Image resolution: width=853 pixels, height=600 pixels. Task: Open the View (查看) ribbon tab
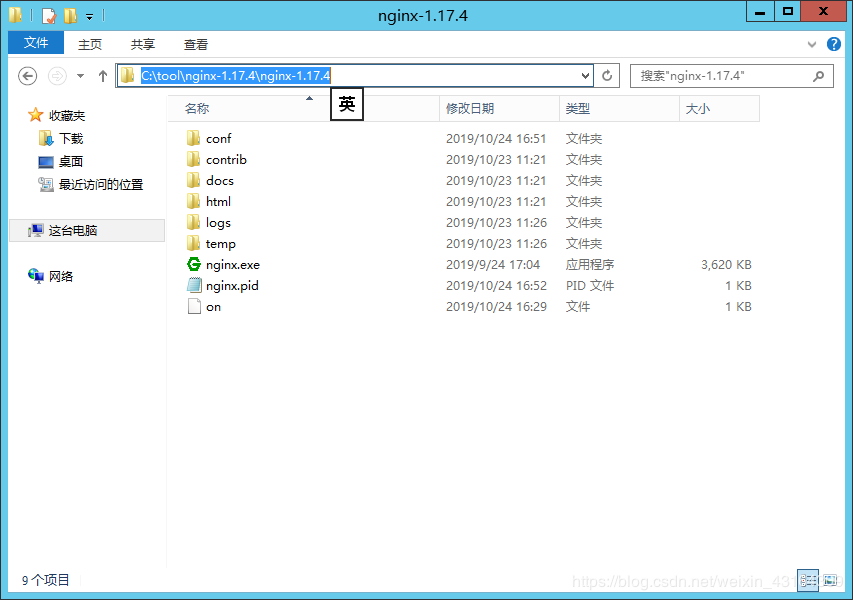click(195, 44)
